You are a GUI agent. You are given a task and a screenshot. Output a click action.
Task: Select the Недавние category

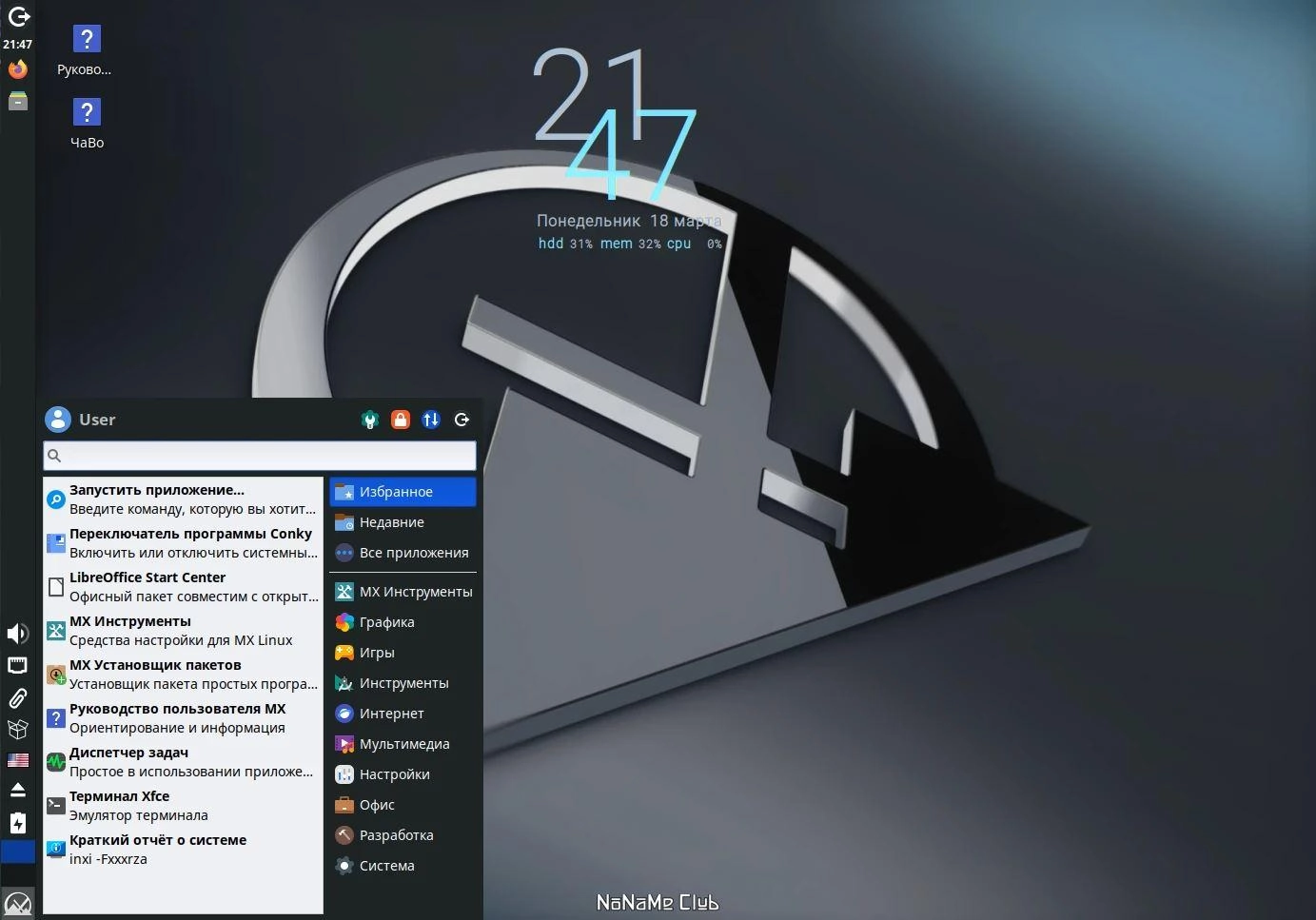(x=403, y=522)
